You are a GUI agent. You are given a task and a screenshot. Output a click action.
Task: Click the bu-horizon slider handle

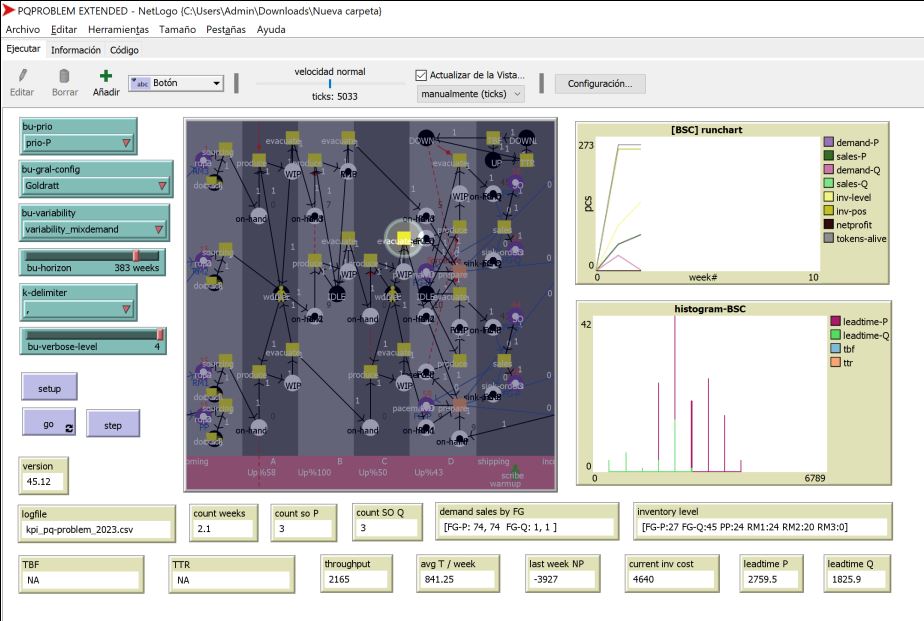(136, 256)
